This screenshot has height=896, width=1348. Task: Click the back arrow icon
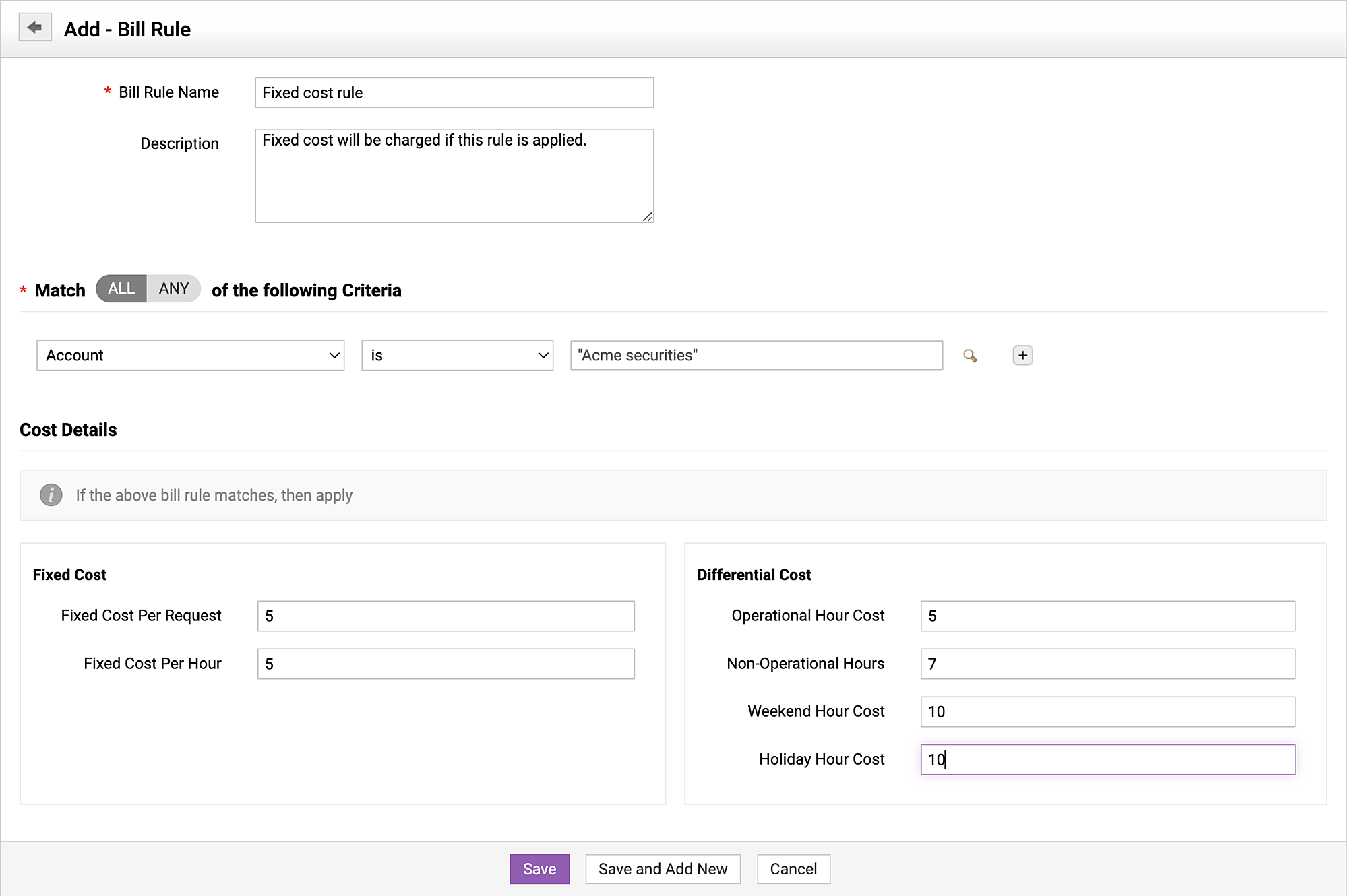[35, 28]
